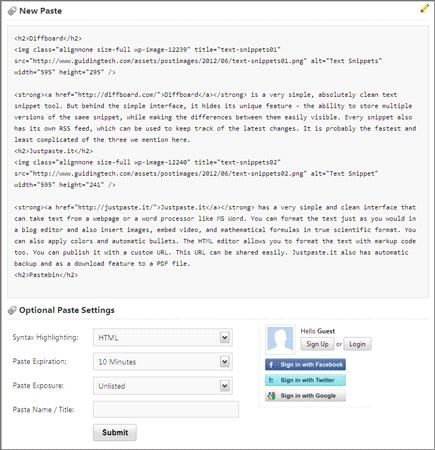
Task: Open the Syntax Highlighting dropdown showing HTML
Action: point(163,338)
